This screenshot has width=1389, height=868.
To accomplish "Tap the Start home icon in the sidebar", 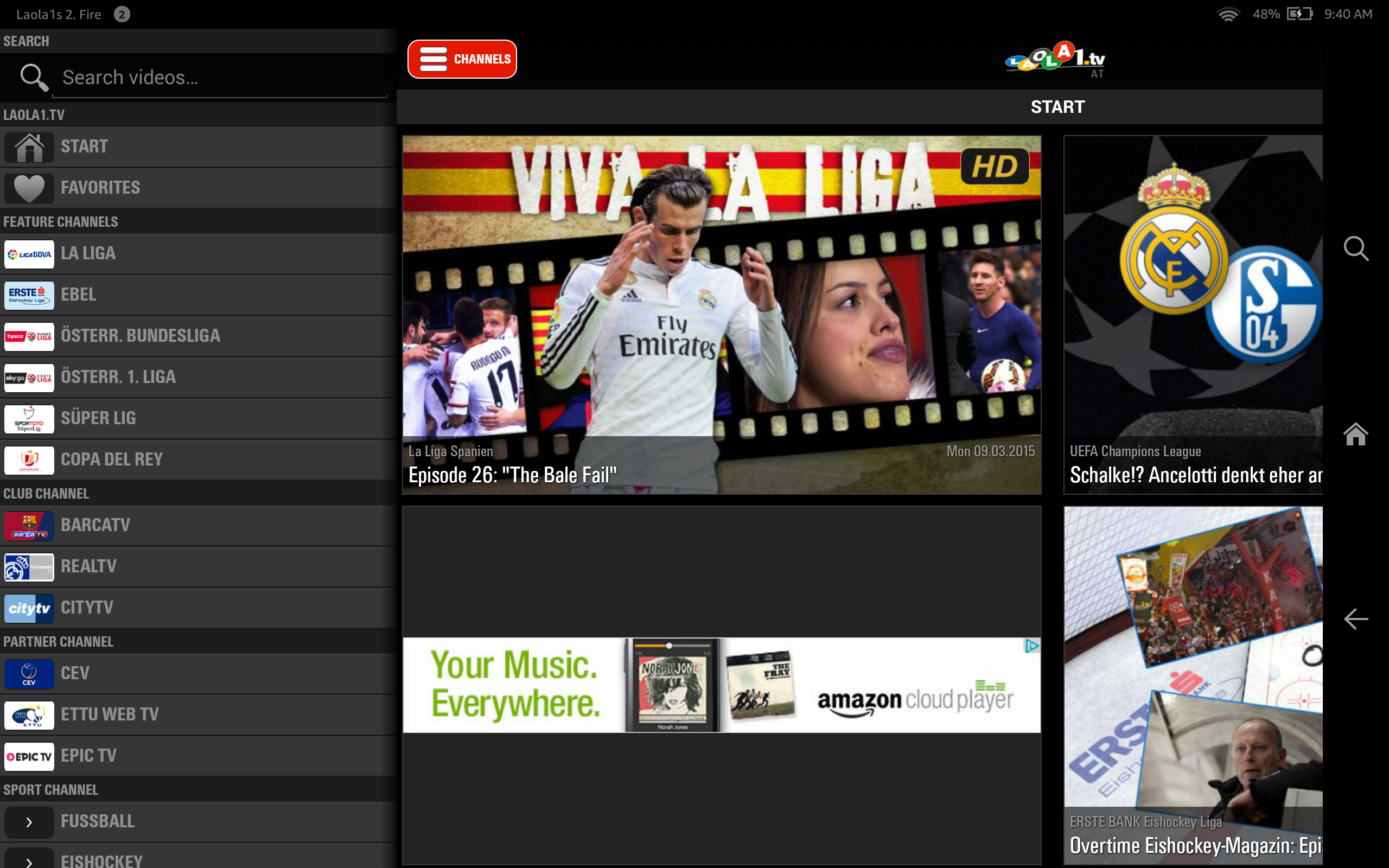I will 29,147.
